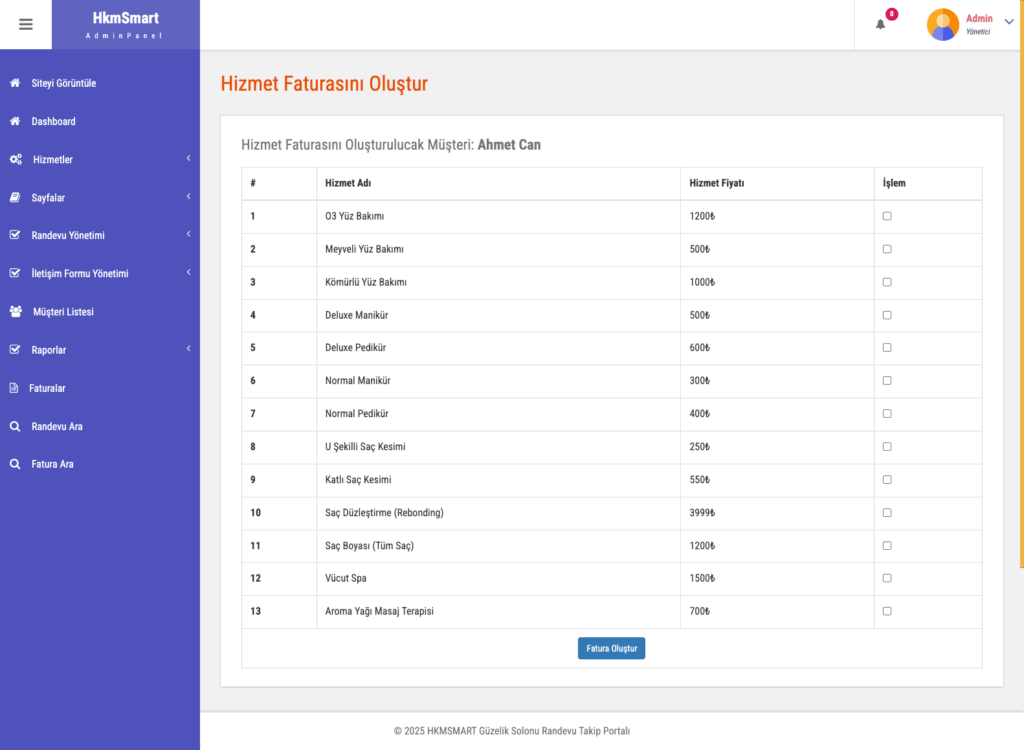Click the Yönetici role label
The height and width of the screenshot is (750, 1024).
[x=978, y=31]
